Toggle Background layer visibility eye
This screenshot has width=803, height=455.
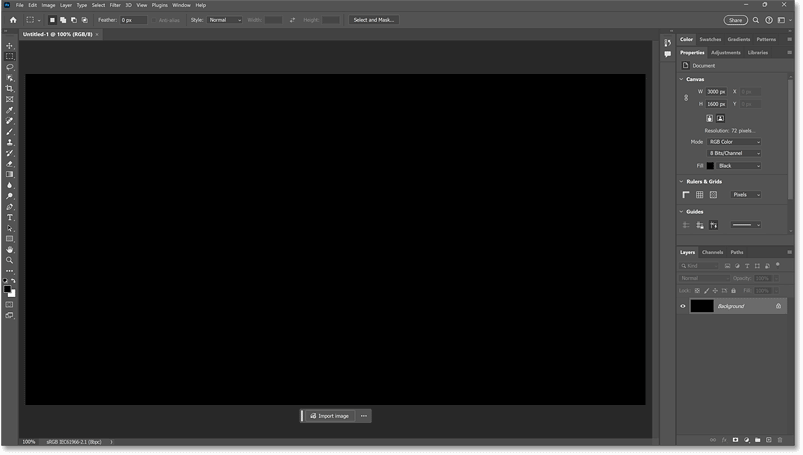coord(683,306)
